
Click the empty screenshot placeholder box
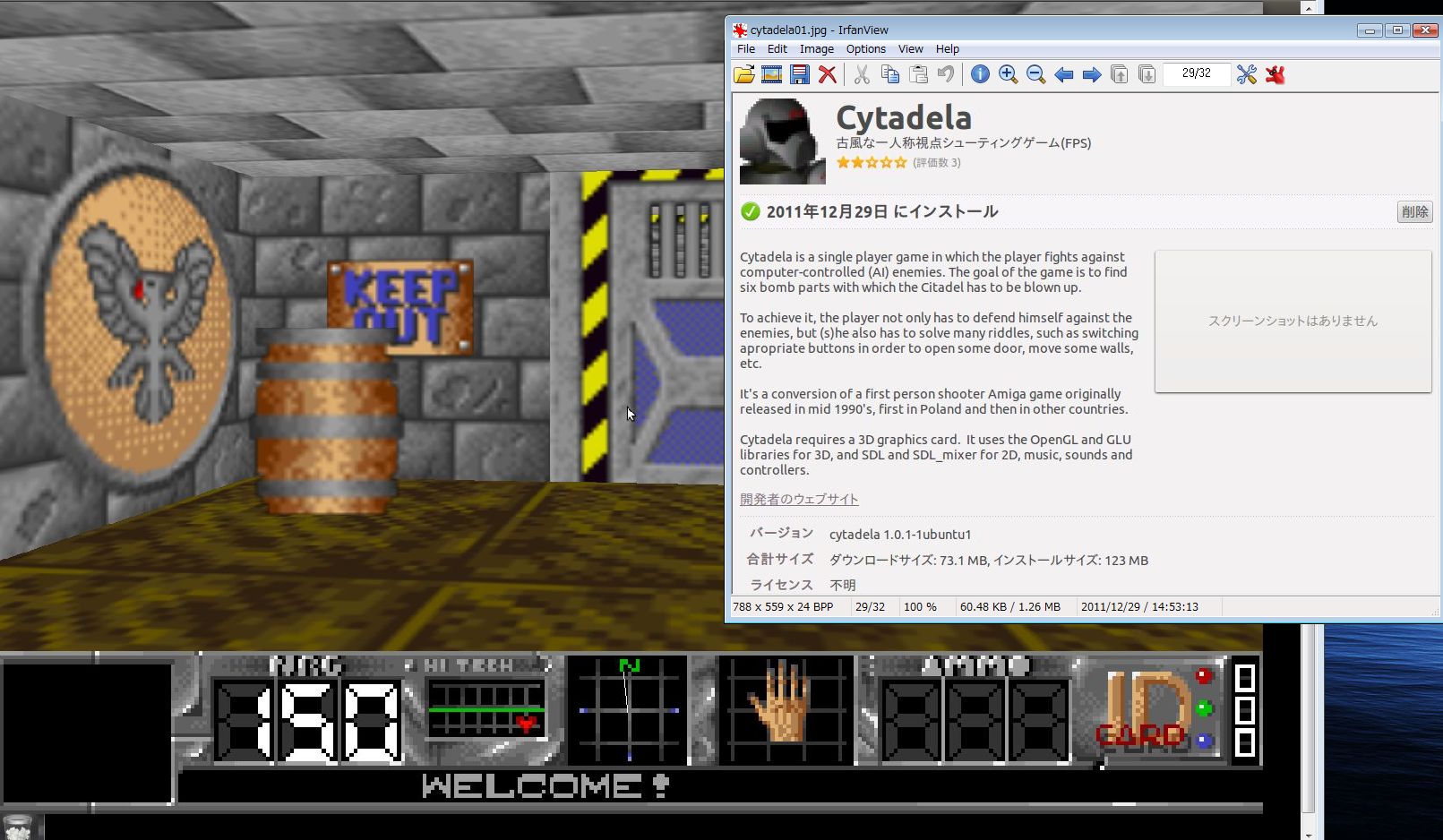click(x=1293, y=321)
